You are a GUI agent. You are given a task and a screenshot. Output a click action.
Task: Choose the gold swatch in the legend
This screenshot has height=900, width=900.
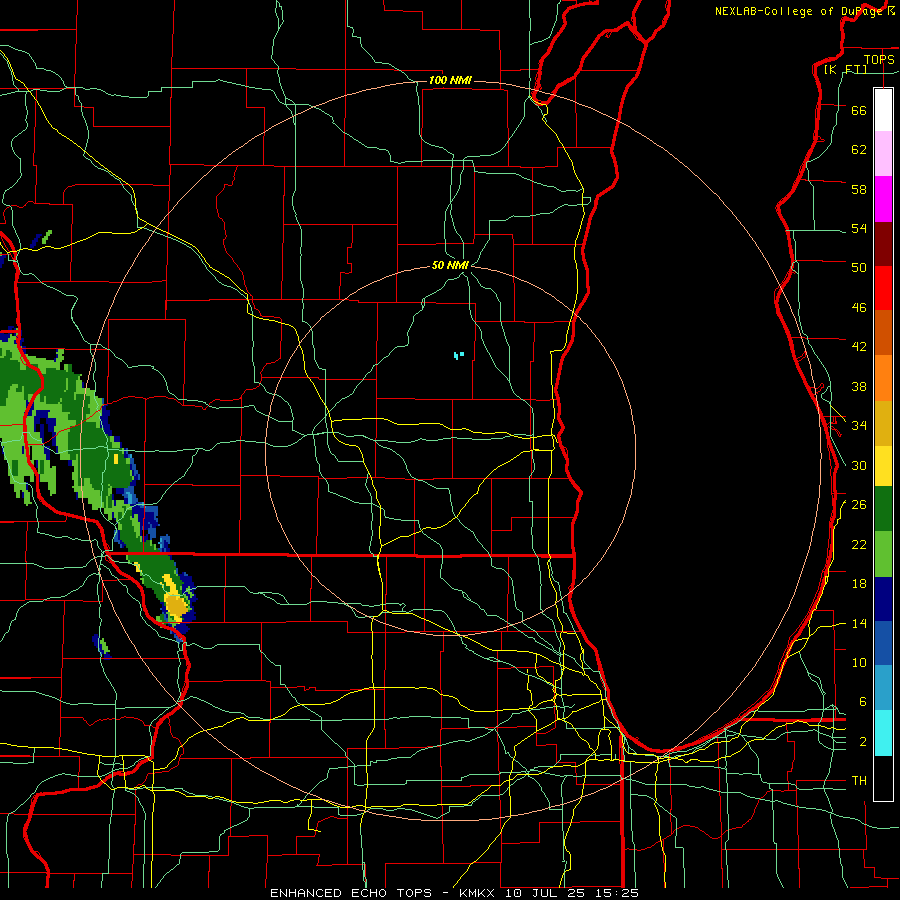(x=883, y=424)
